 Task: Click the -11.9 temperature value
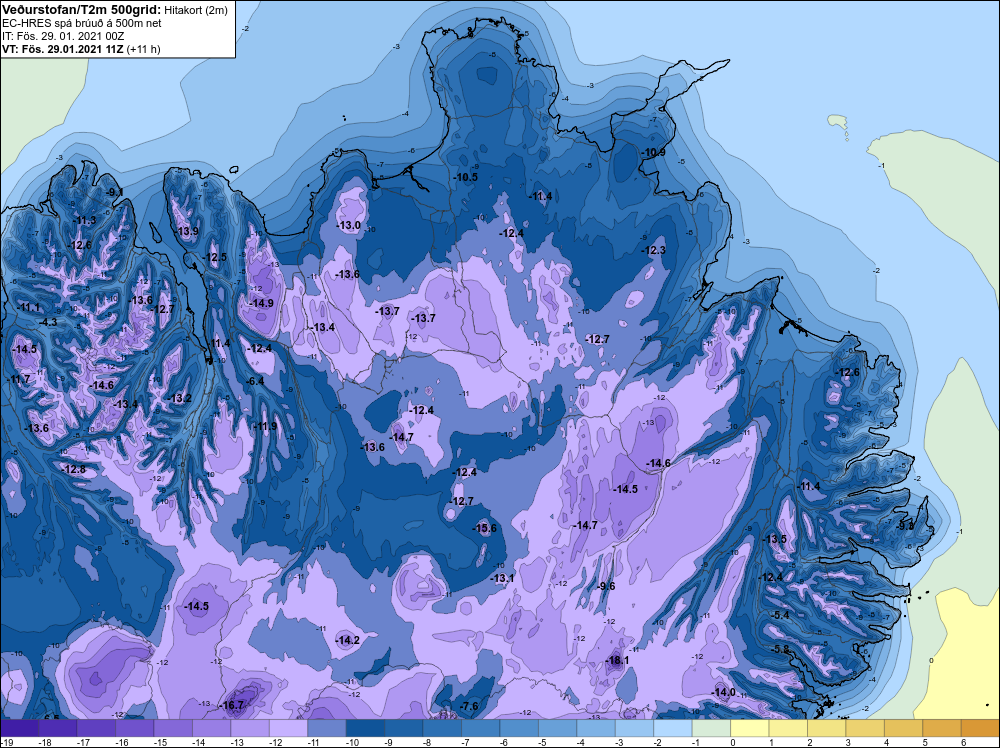click(x=265, y=426)
